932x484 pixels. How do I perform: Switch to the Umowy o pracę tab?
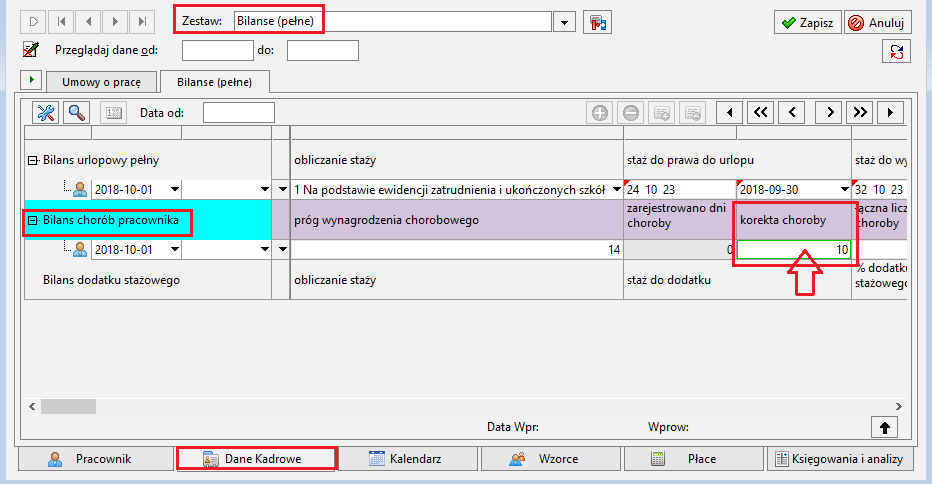pyautogui.click(x=102, y=82)
